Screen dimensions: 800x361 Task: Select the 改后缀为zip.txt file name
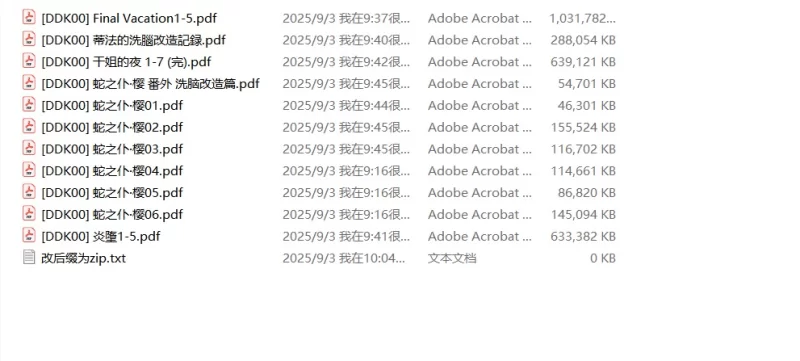[83, 258]
